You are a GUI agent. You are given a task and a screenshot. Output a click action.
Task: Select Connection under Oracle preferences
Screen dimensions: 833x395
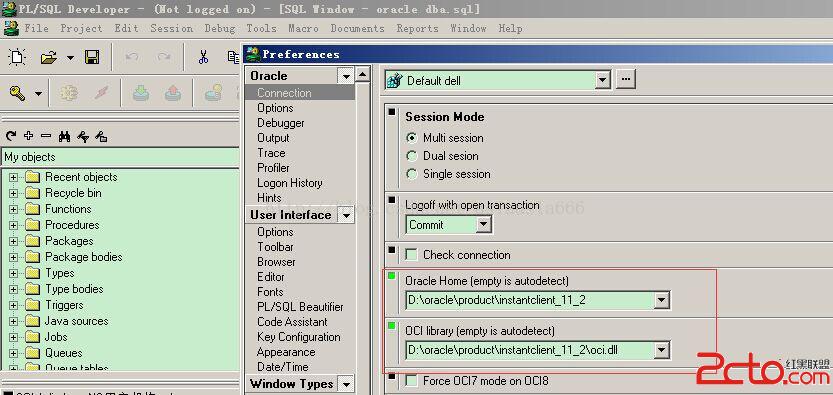click(300, 93)
